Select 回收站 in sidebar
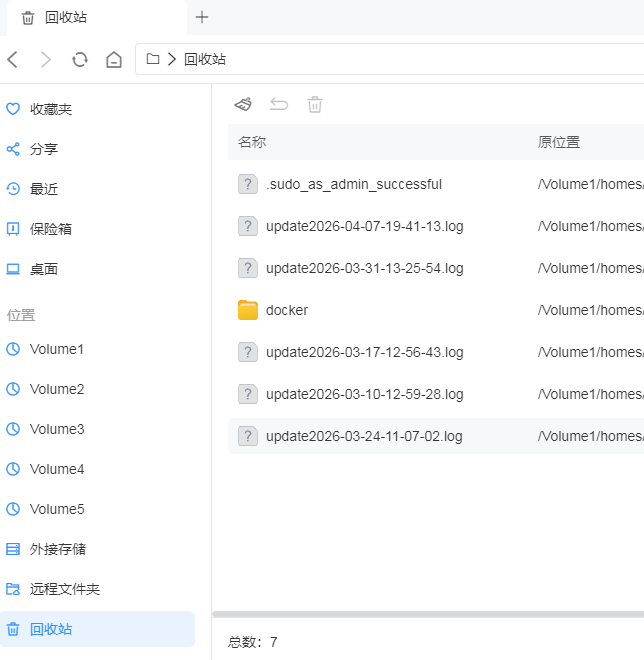644x660 pixels. [x=98, y=629]
